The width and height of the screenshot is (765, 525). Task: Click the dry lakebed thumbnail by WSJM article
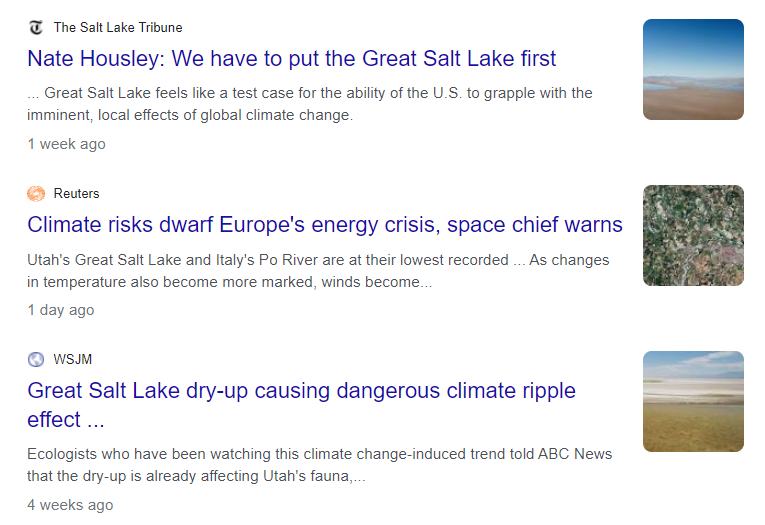693,401
